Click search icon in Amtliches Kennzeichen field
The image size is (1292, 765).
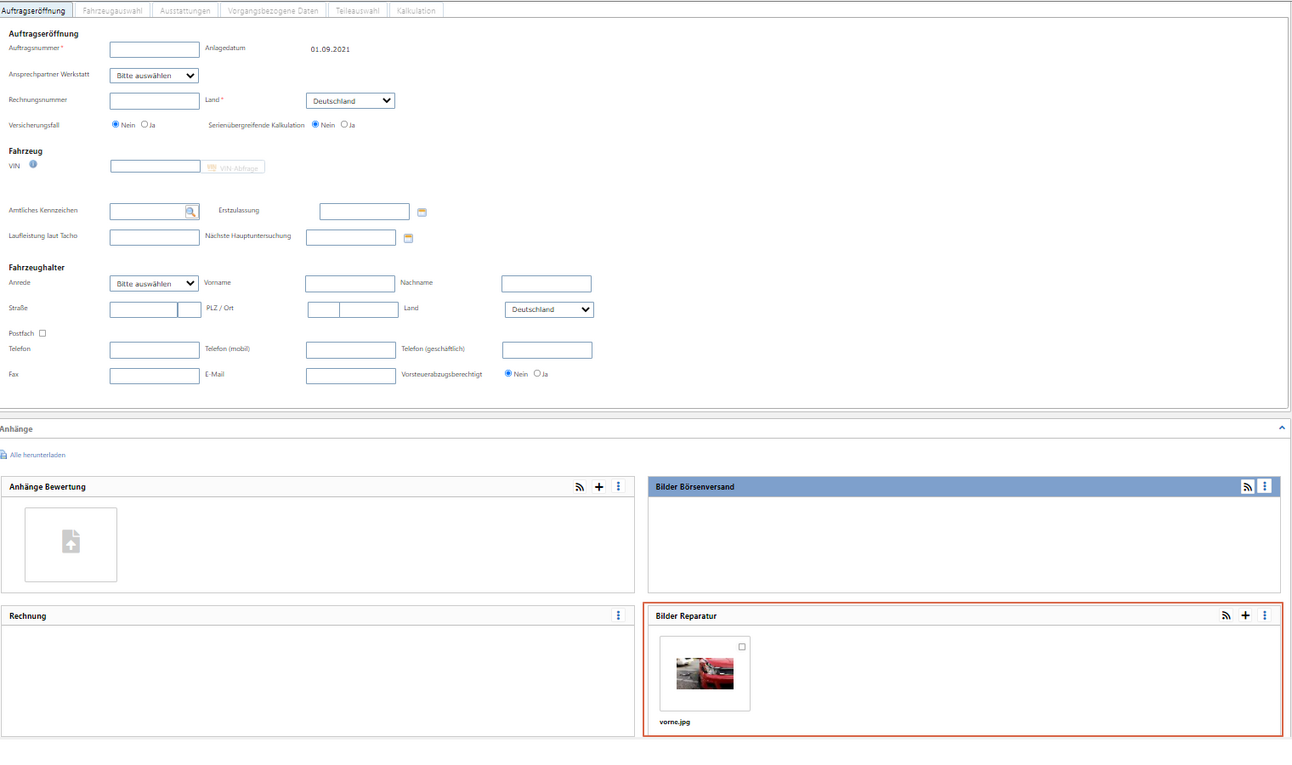[191, 212]
